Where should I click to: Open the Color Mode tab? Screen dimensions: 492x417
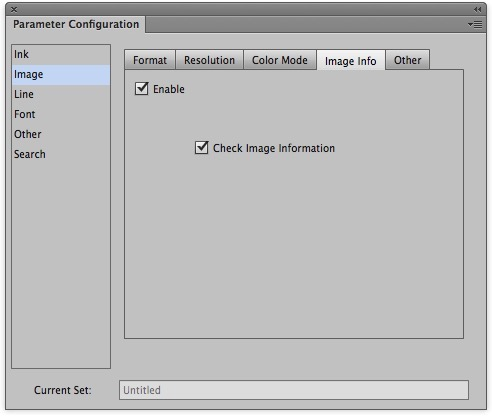point(280,60)
